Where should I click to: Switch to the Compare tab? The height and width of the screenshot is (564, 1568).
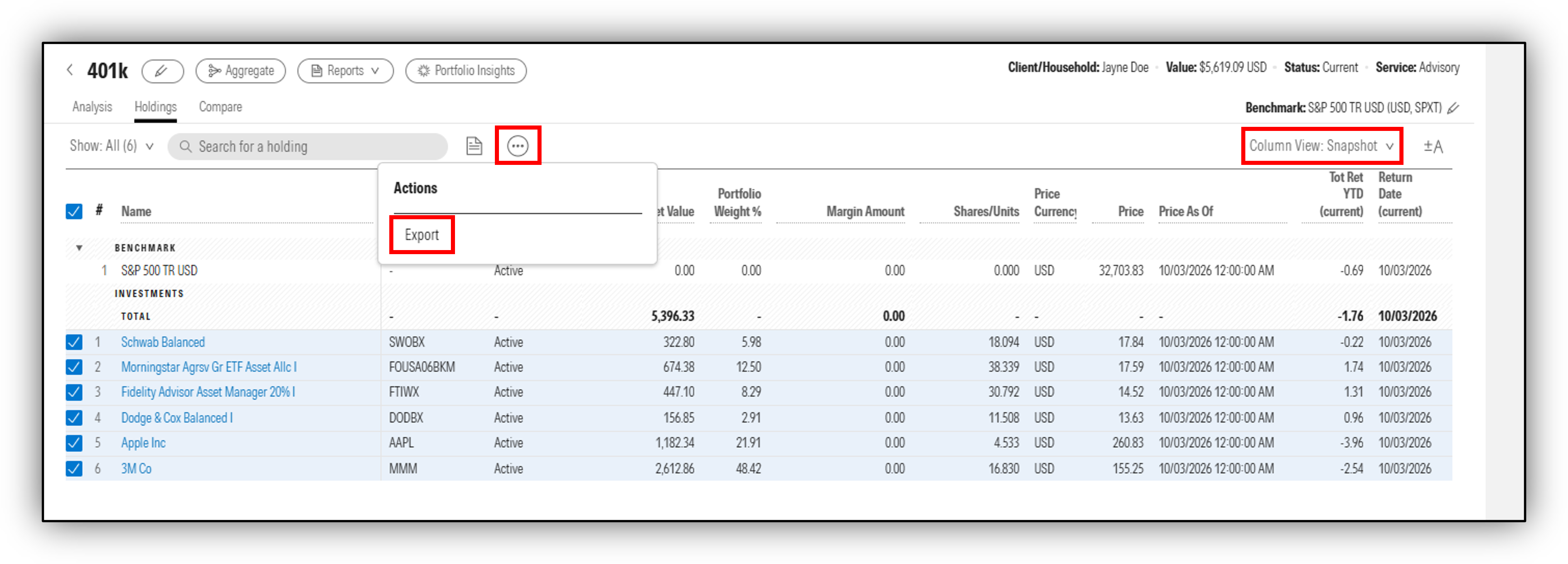(220, 107)
